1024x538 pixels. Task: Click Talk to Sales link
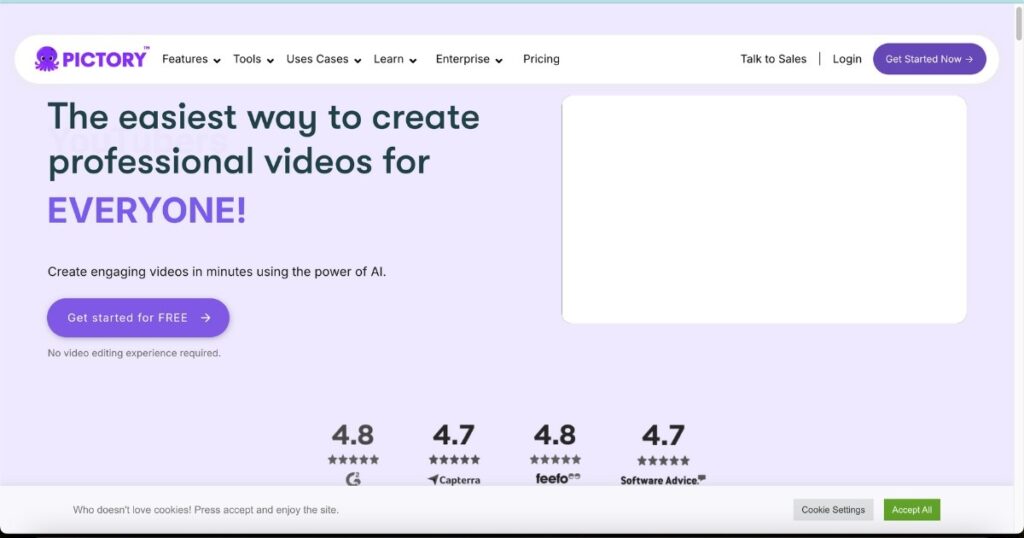point(773,59)
